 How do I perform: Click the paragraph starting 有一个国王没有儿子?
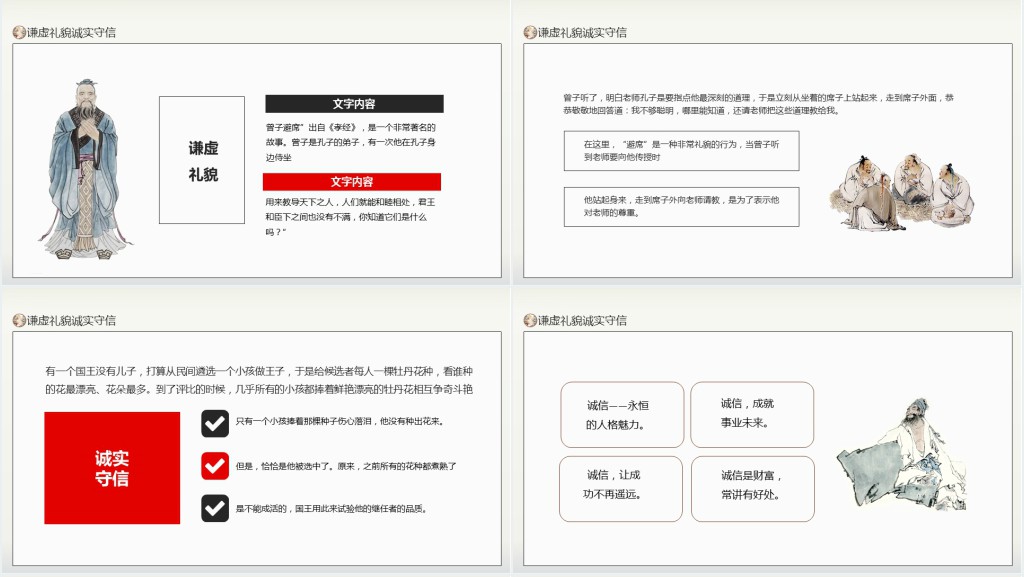click(259, 380)
